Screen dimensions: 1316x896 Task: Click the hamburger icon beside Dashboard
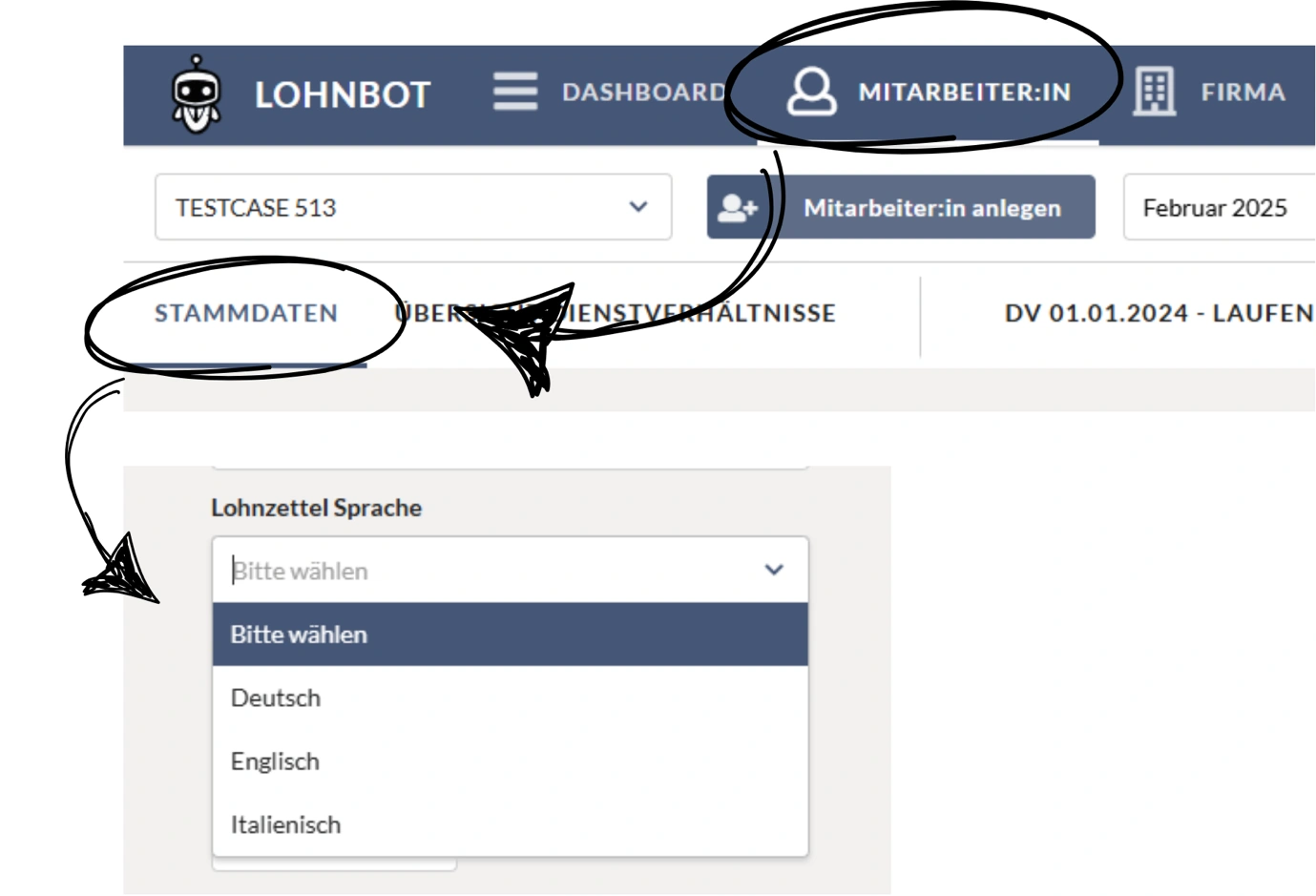coord(515,92)
